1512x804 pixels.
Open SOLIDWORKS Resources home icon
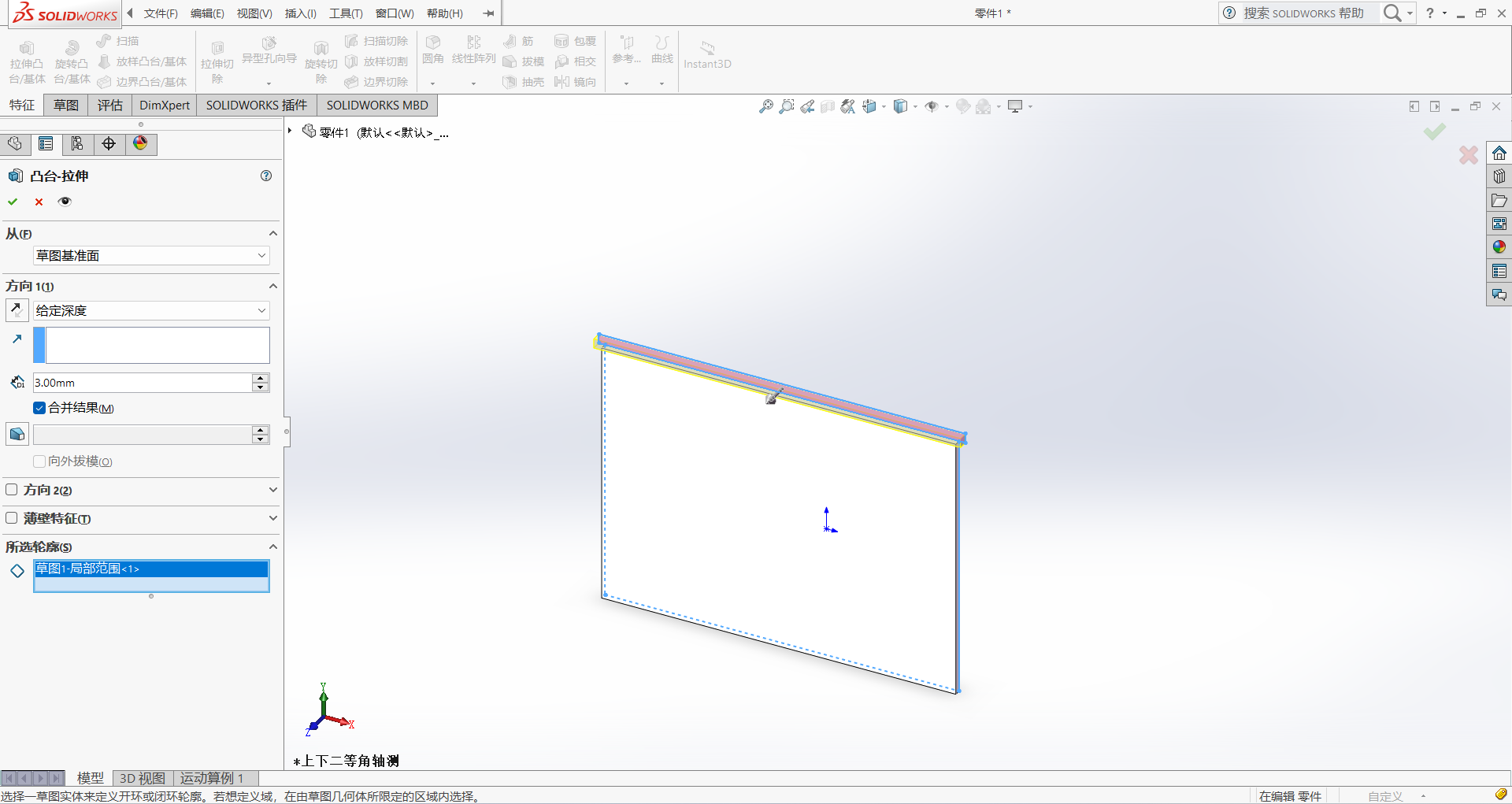(1499, 153)
